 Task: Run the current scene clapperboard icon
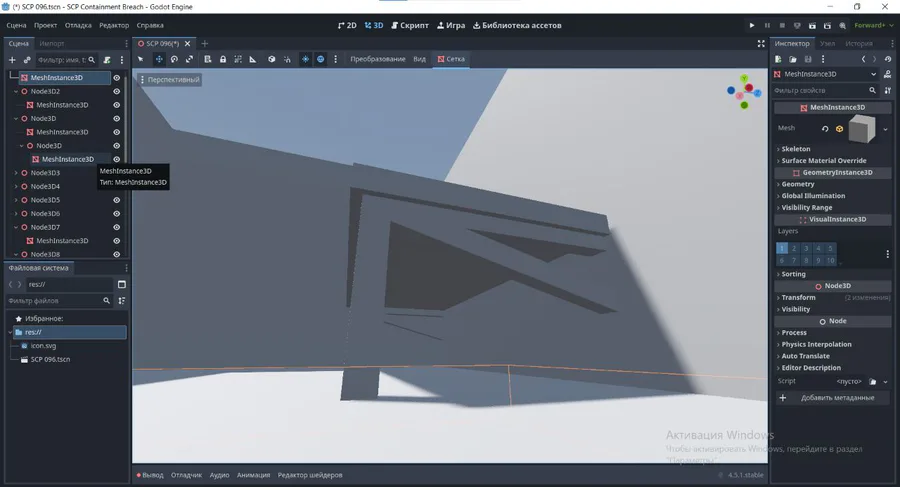(812, 25)
